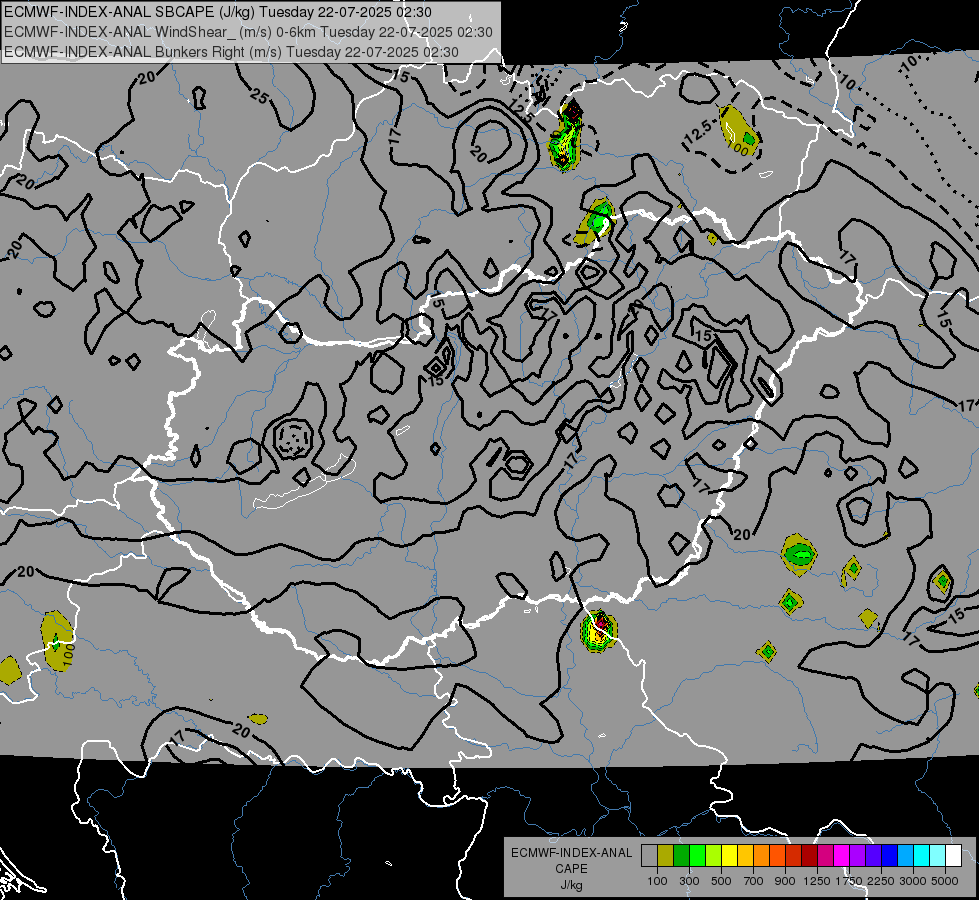Image resolution: width=979 pixels, height=900 pixels.
Task: Click the legend tick label 900
Action: point(785,881)
